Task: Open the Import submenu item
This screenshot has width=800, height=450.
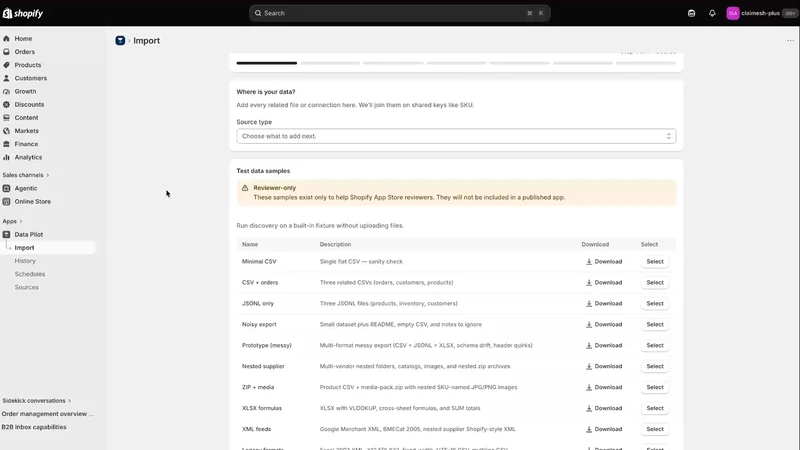Action: click(48, 247)
